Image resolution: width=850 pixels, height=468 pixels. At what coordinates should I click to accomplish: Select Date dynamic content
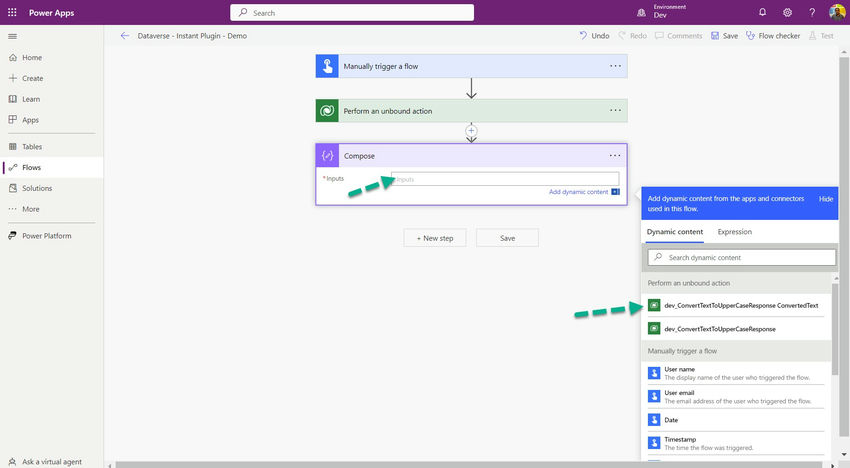tap(736, 420)
